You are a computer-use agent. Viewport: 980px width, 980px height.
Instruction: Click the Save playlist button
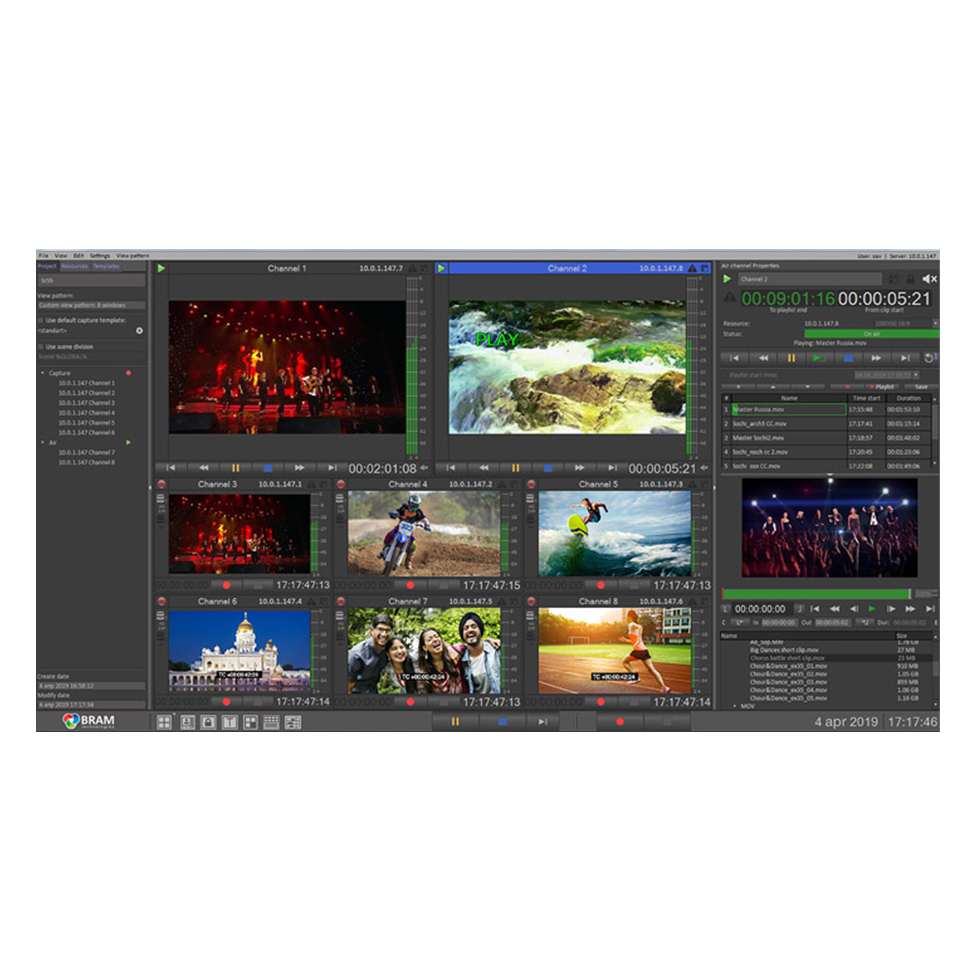[x=920, y=386]
